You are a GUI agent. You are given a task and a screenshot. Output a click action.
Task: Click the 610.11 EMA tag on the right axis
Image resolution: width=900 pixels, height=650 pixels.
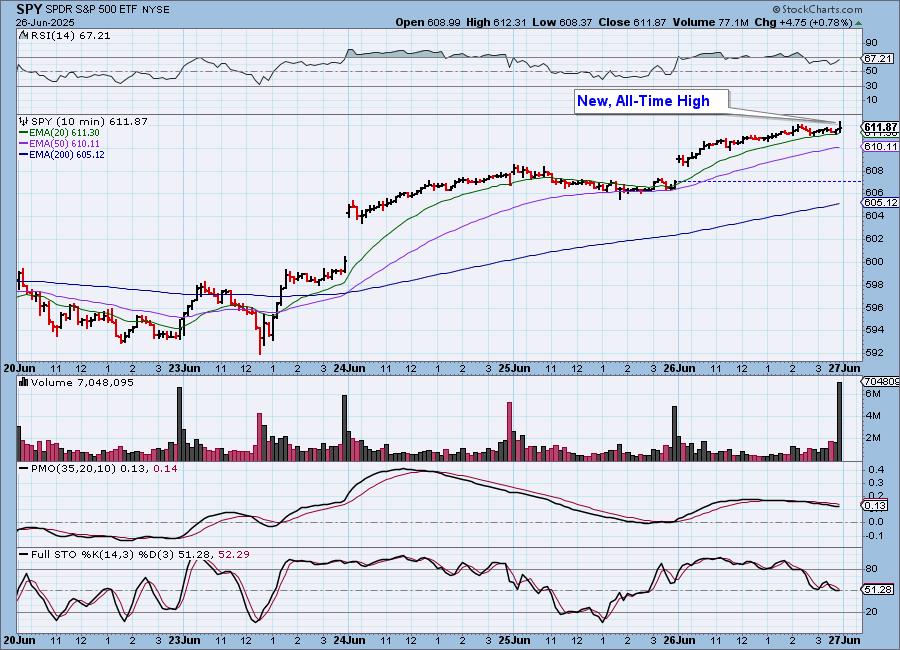tap(880, 146)
